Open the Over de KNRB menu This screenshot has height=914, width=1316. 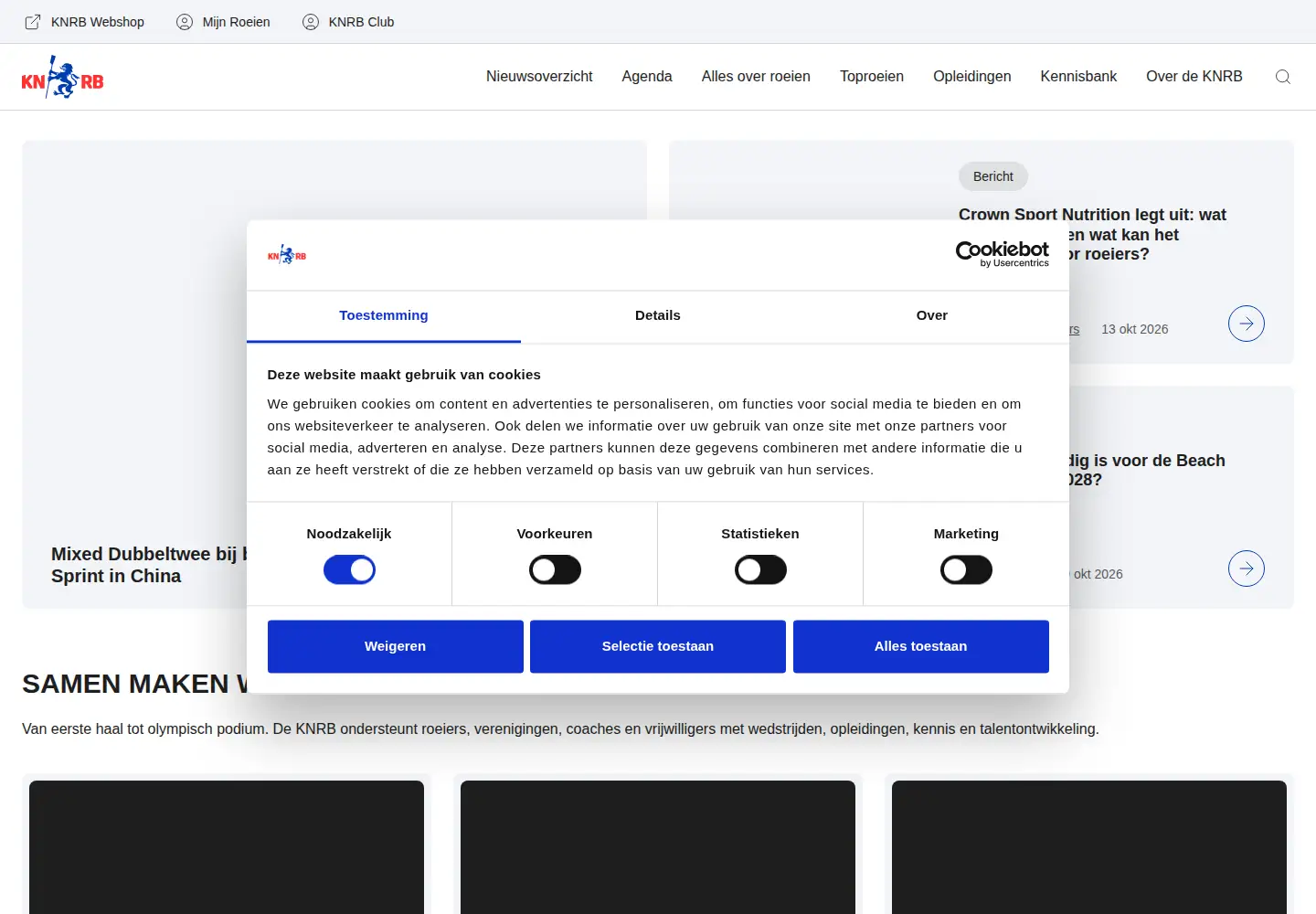pyautogui.click(x=1194, y=77)
